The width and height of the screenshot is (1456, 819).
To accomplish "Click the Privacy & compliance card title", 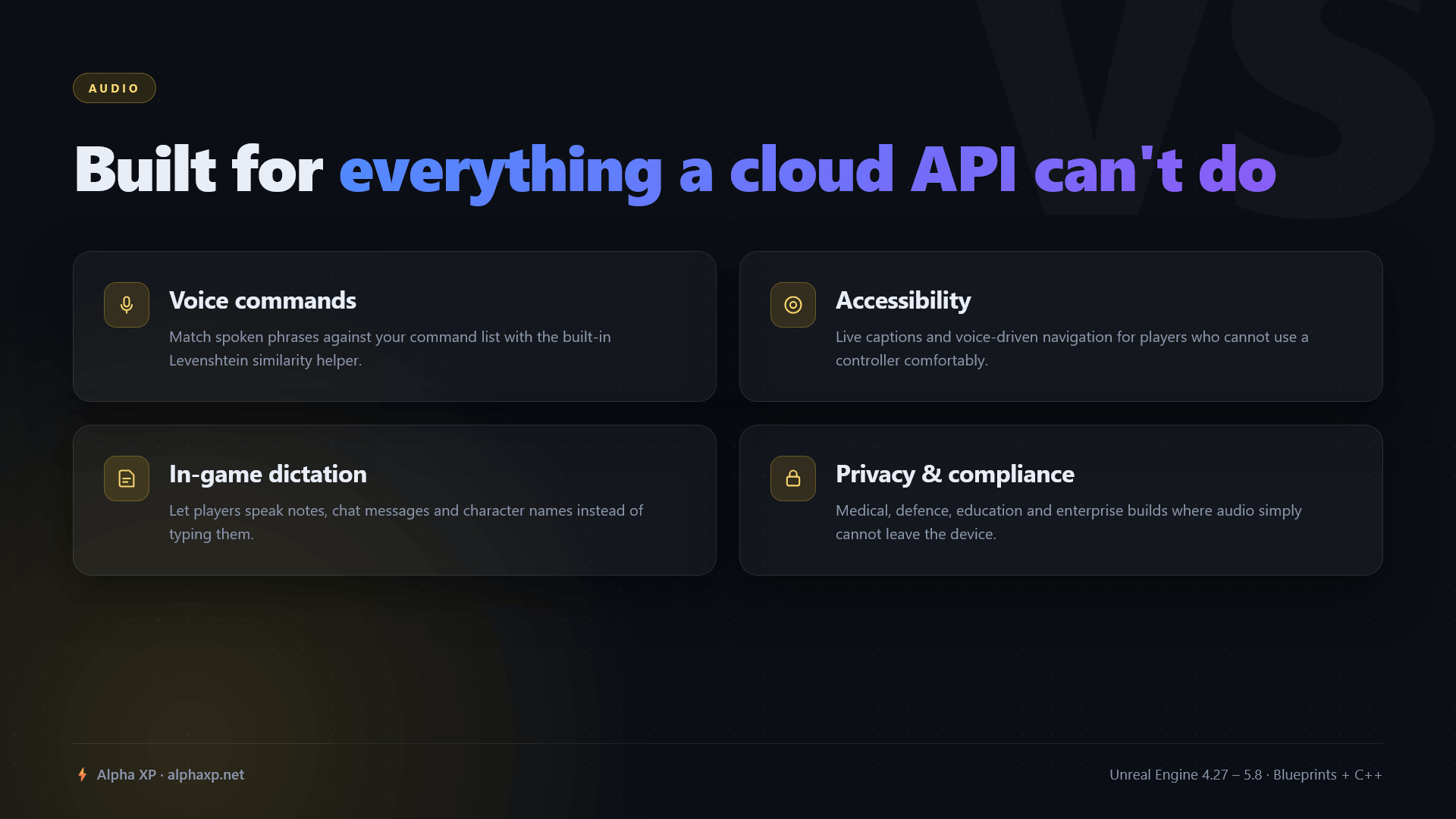I will [x=955, y=474].
